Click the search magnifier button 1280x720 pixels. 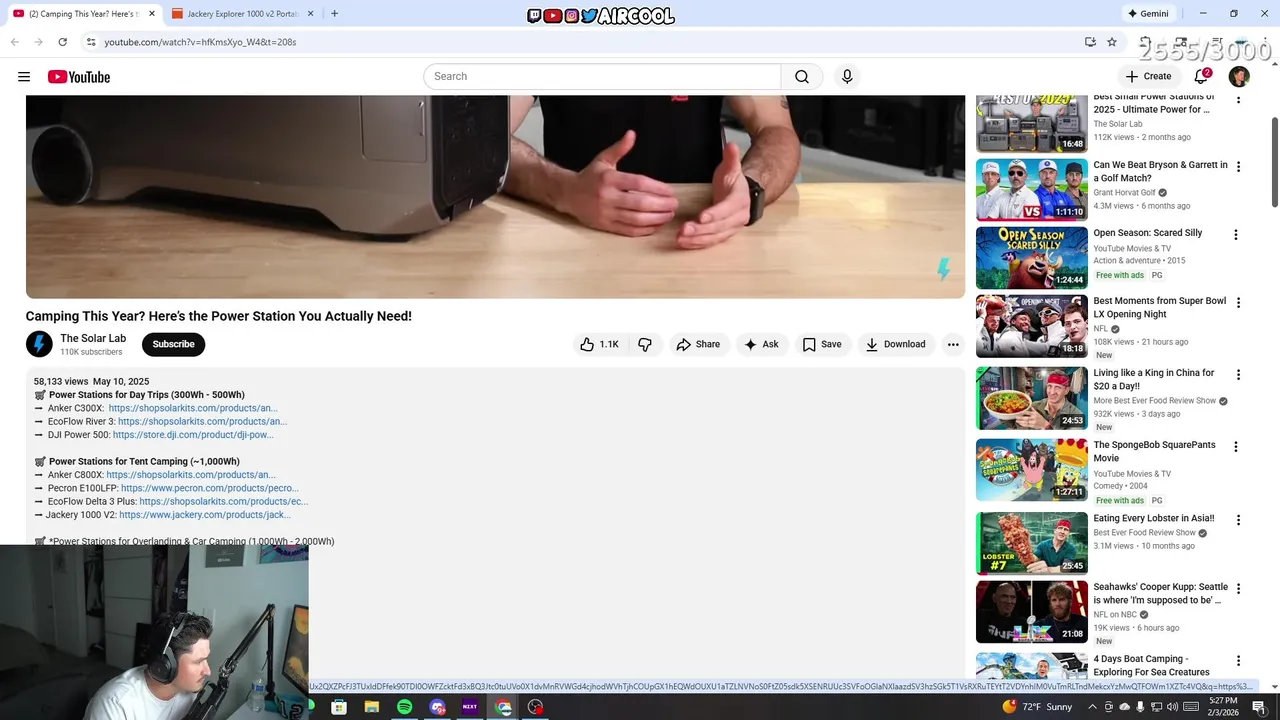coord(802,77)
